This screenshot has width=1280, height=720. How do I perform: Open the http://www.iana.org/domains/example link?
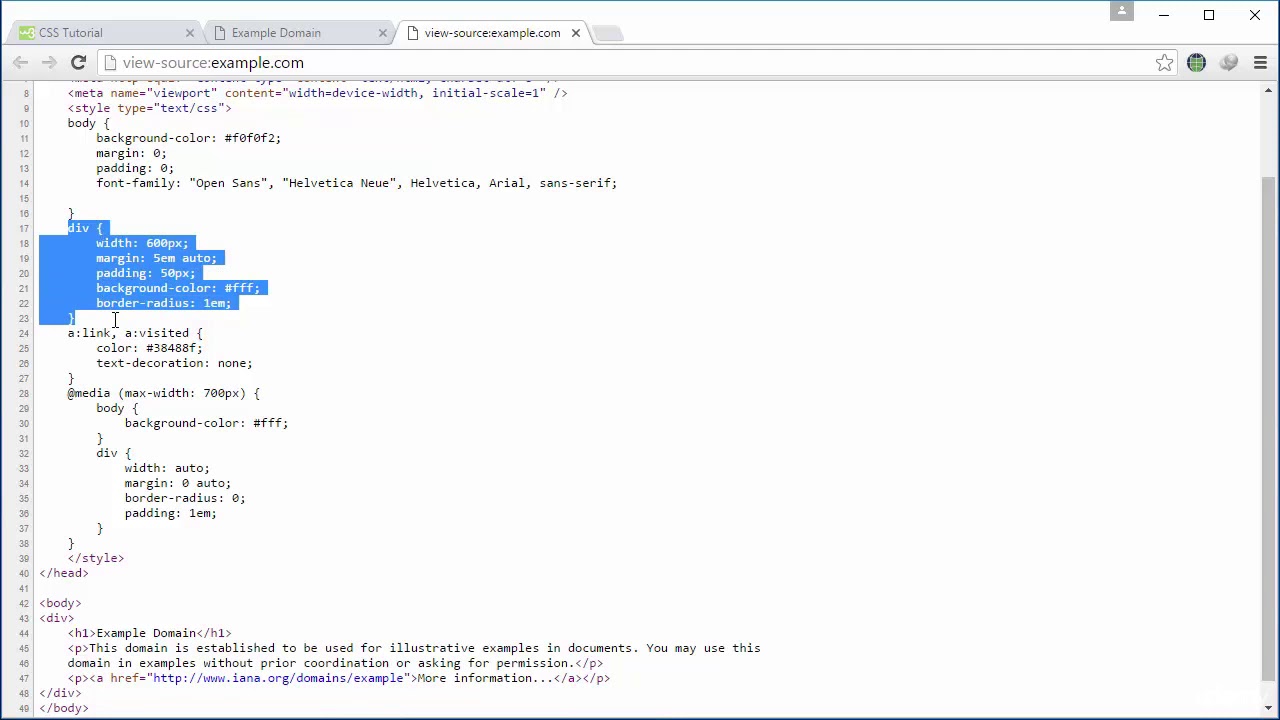pos(277,678)
